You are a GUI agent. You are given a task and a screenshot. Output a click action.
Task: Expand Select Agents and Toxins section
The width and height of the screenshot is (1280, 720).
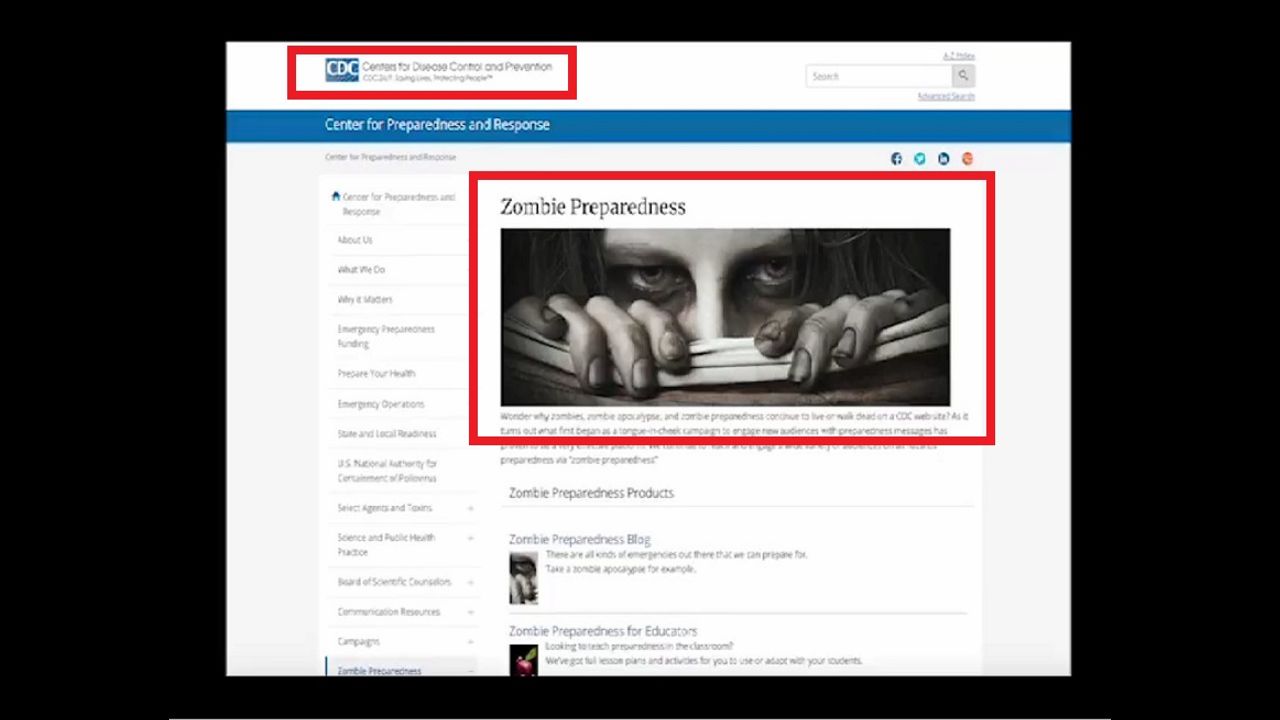click(471, 509)
